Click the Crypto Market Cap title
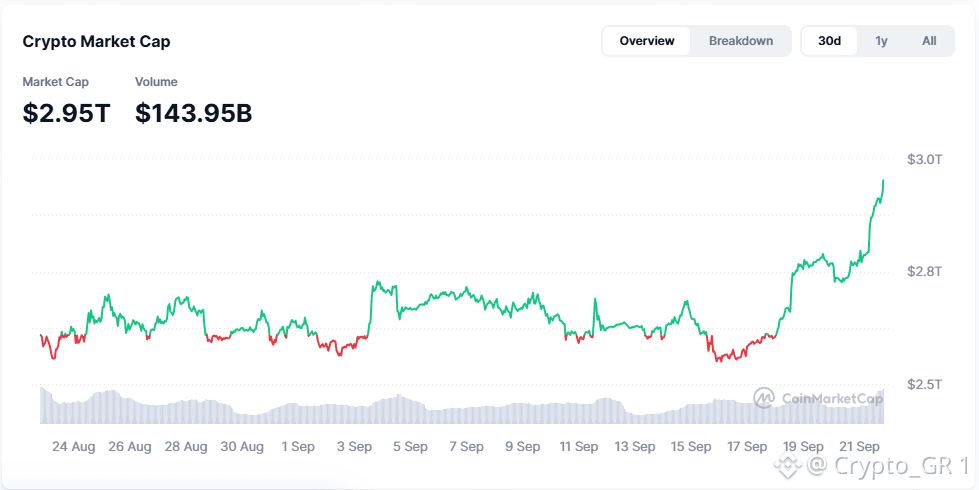This screenshot has height=490, width=979. coord(96,42)
